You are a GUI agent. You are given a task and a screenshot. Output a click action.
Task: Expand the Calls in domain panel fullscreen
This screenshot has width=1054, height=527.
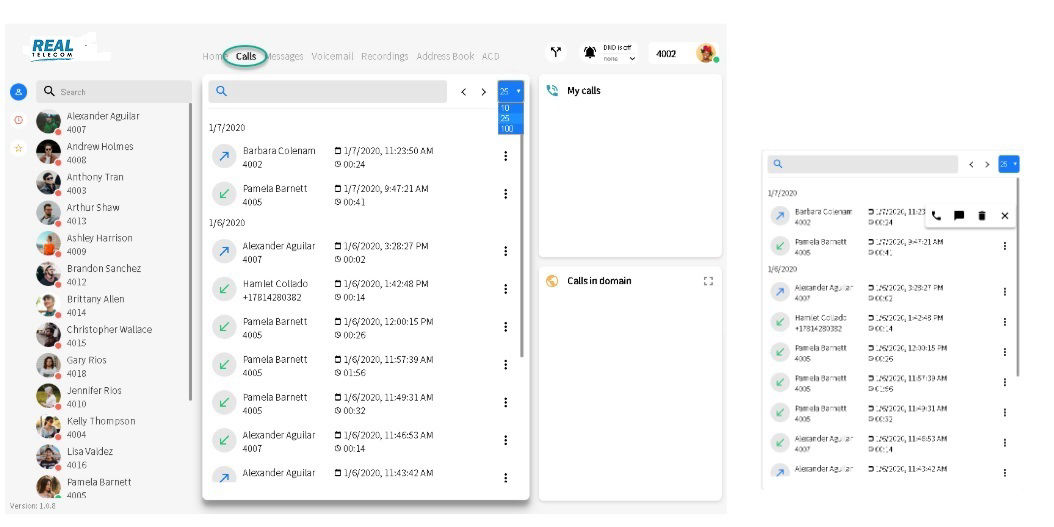pyautogui.click(x=708, y=281)
